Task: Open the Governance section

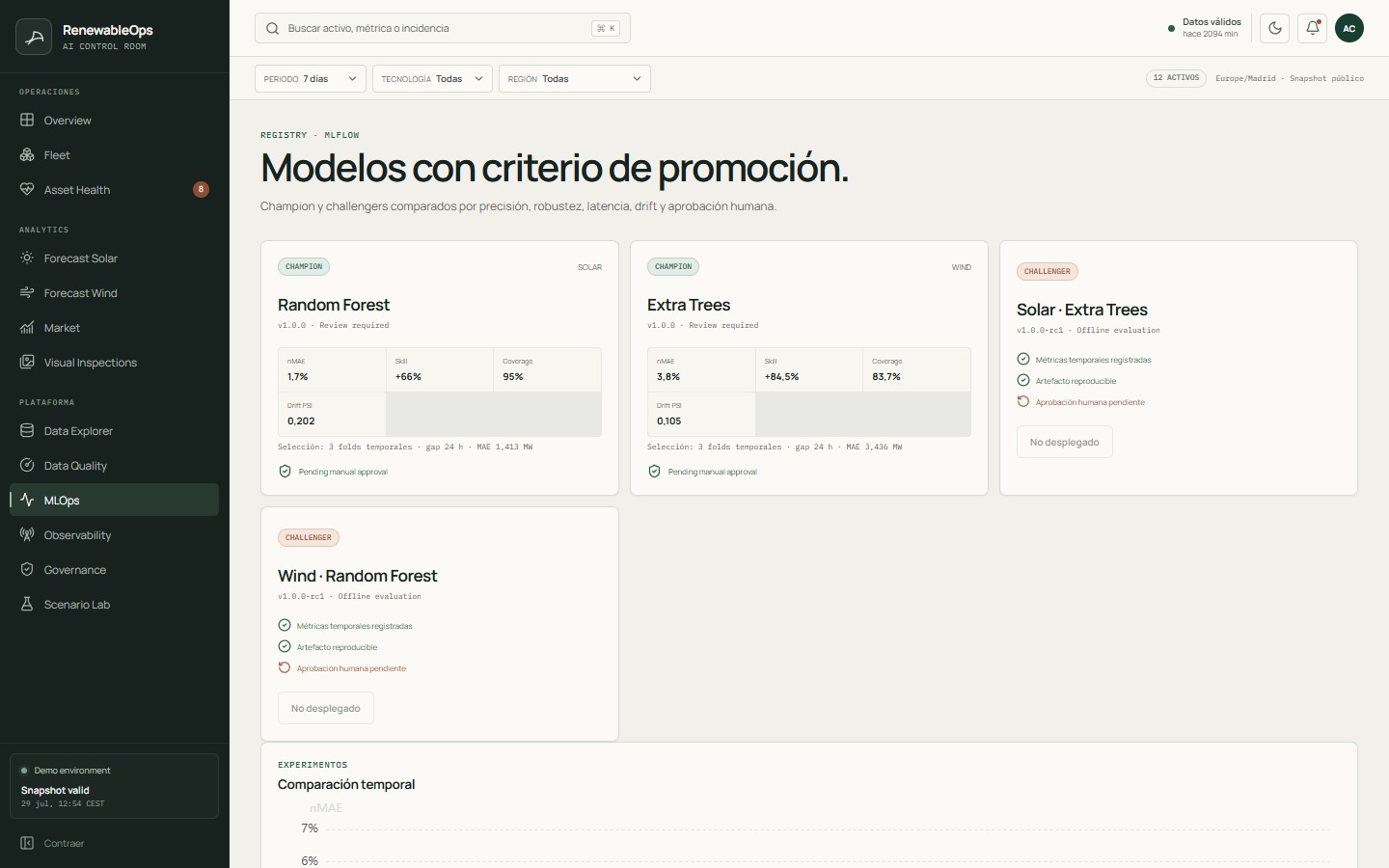Action: tap(114, 570)
